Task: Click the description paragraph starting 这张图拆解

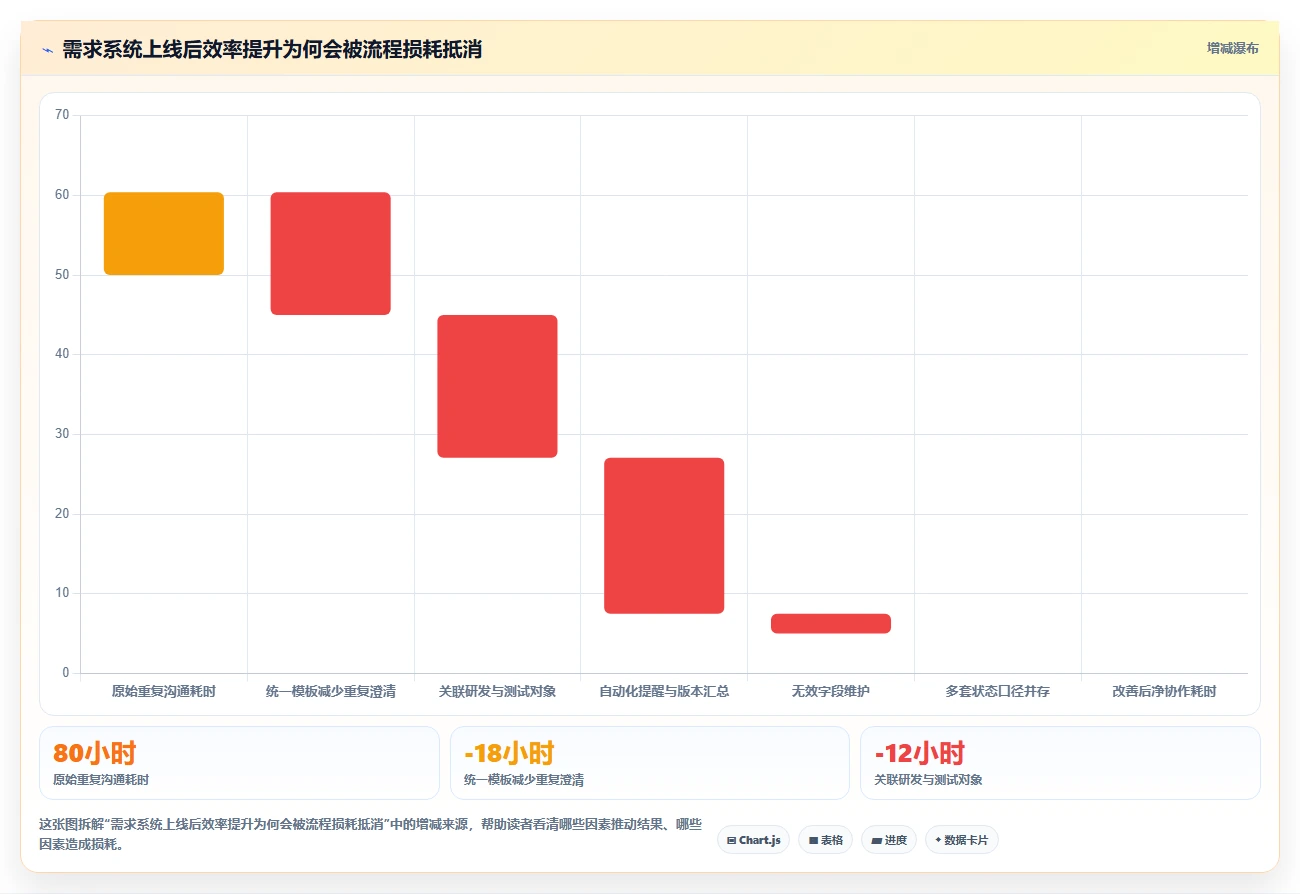Action: click(370, 834)
